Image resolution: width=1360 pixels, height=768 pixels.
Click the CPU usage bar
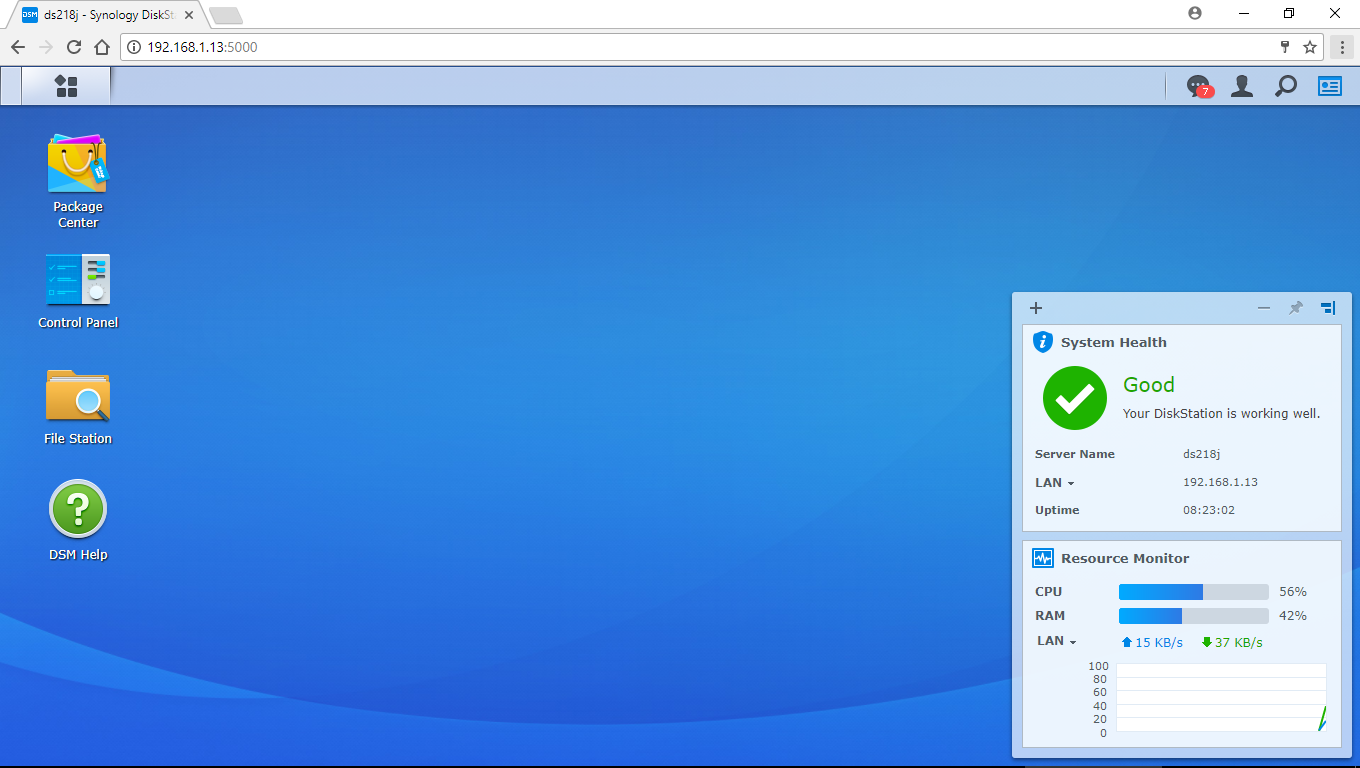(x=1193, y=592)
